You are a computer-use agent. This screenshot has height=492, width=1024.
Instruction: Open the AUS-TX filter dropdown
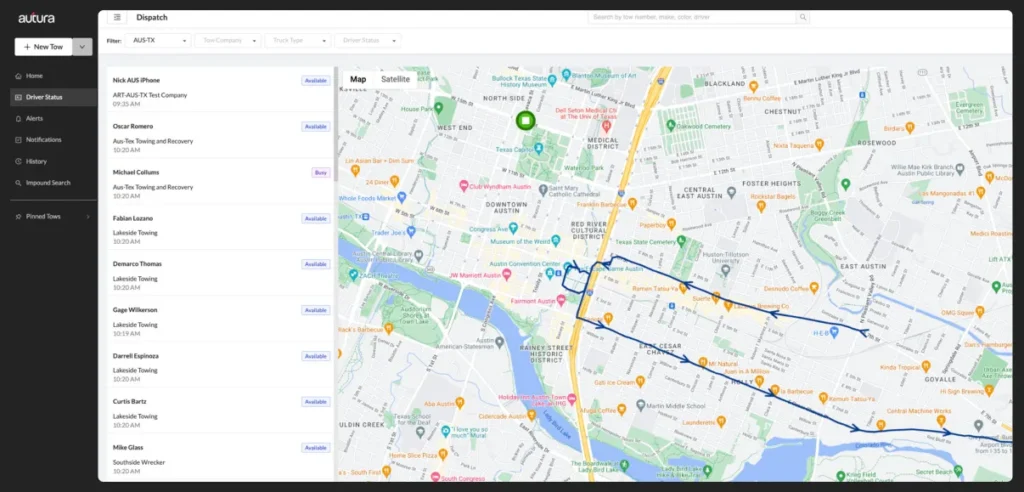pyautogui.click(x=159, y=41)
